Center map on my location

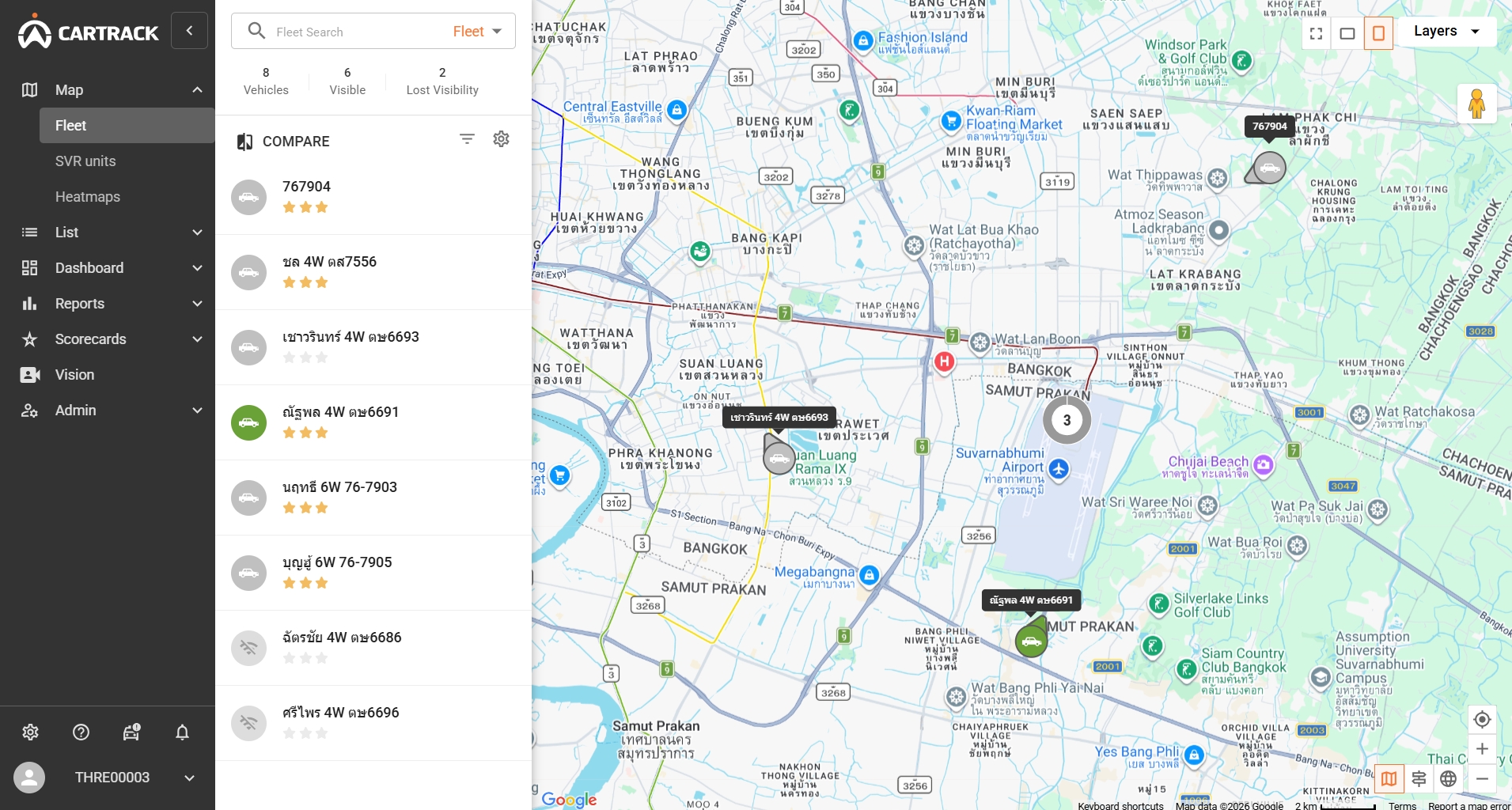[1482, 720]
